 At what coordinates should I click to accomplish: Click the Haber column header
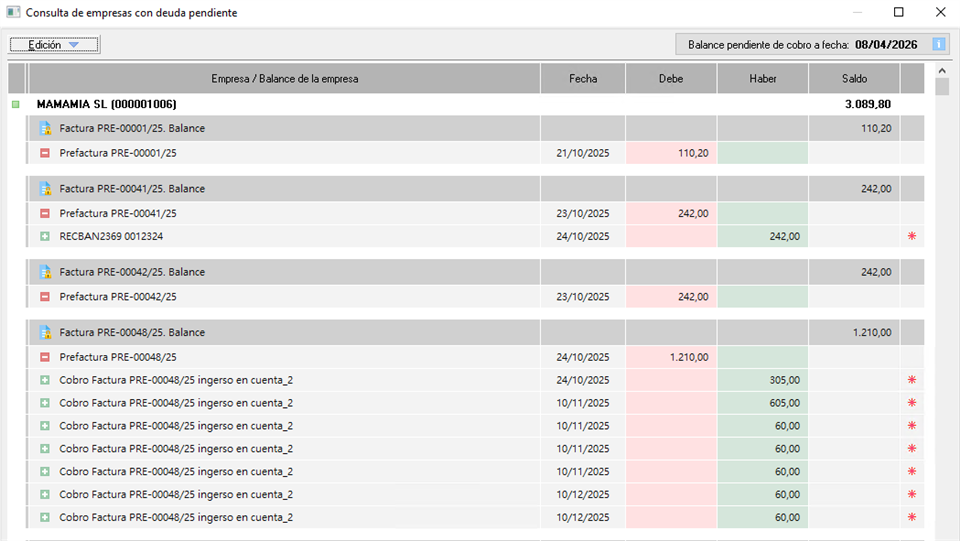[x=762, y=79]
